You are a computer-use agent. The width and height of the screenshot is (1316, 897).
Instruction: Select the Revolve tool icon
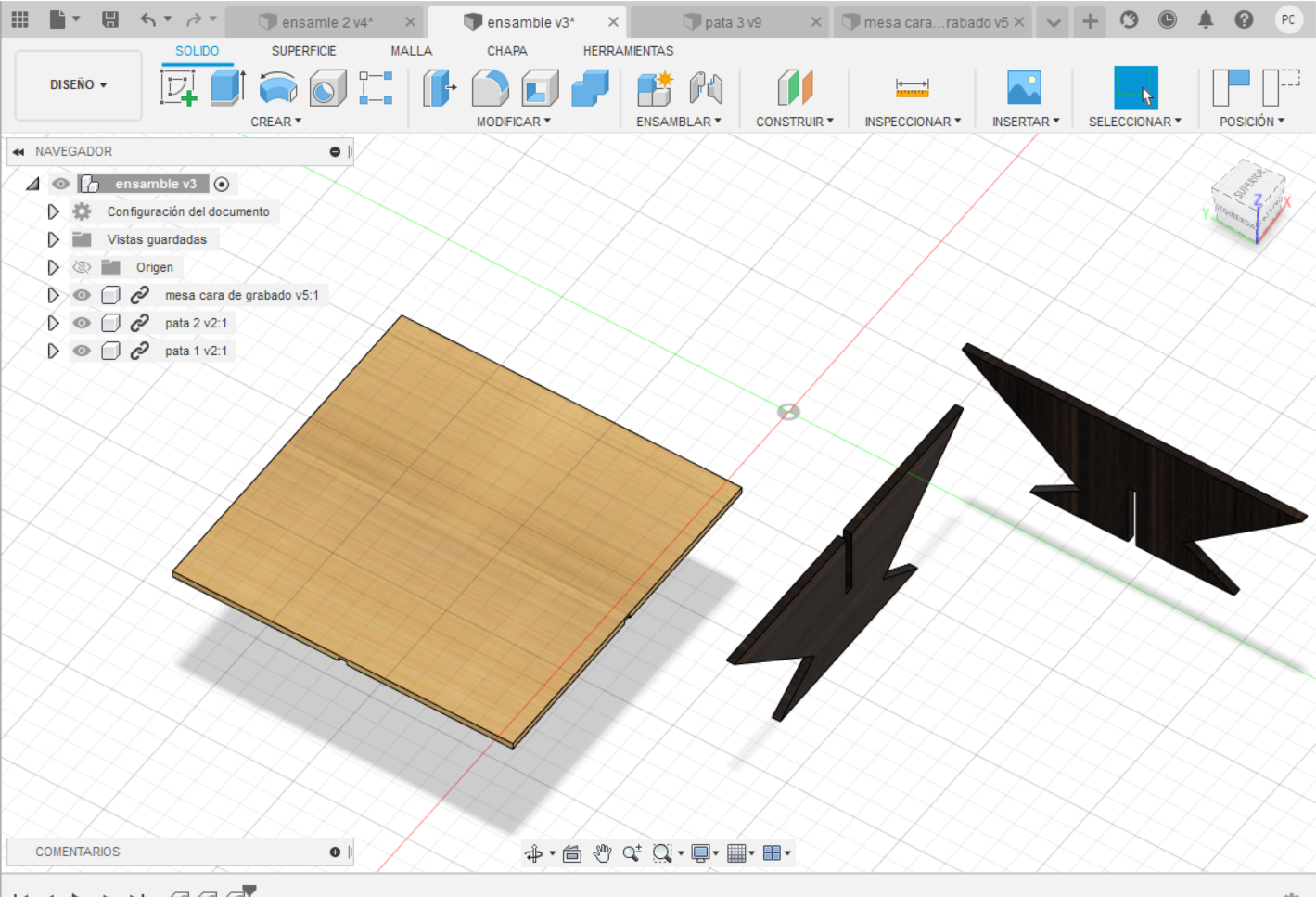(277, 89)
